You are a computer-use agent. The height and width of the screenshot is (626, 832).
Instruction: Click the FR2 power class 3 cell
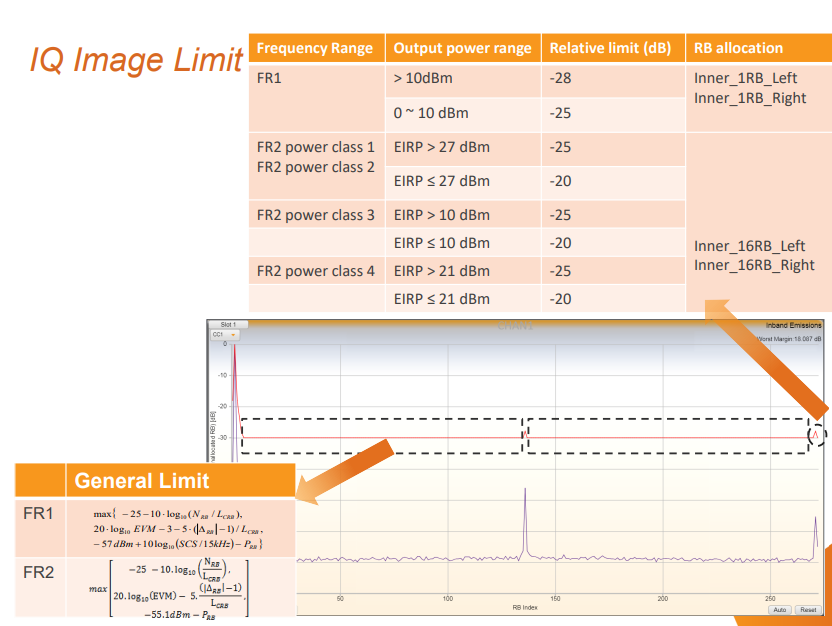(x=316, y=215)
